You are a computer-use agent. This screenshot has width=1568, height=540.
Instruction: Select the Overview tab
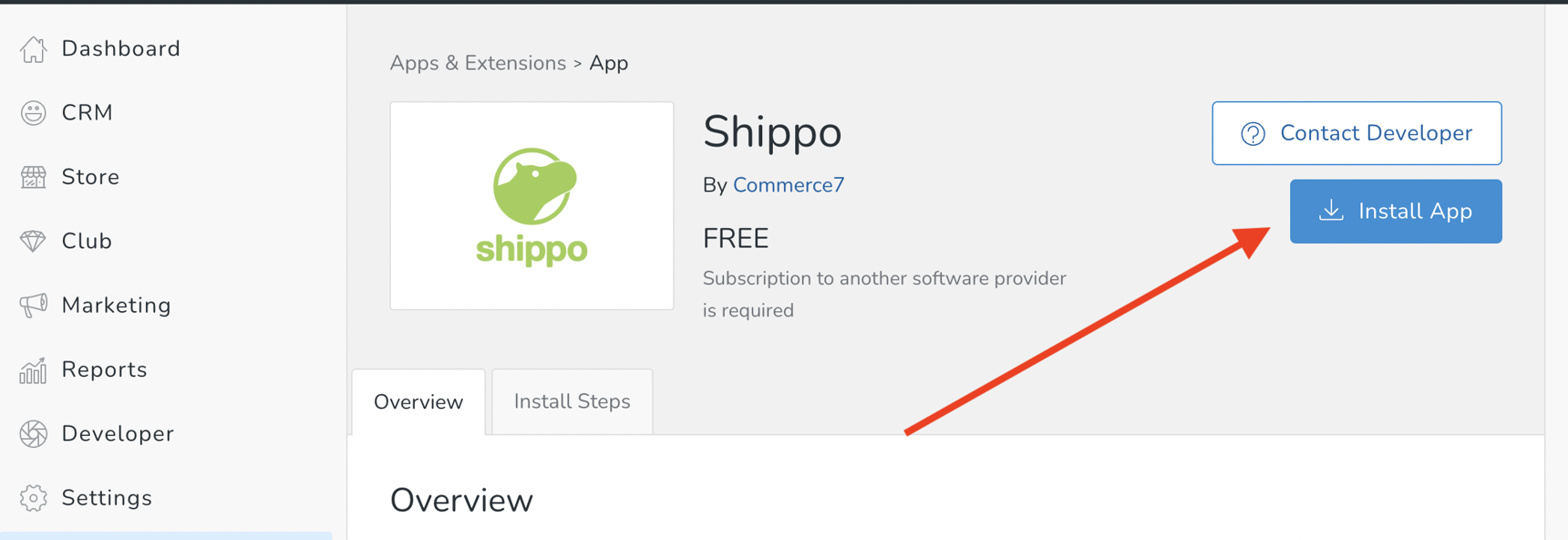[418, 401]
